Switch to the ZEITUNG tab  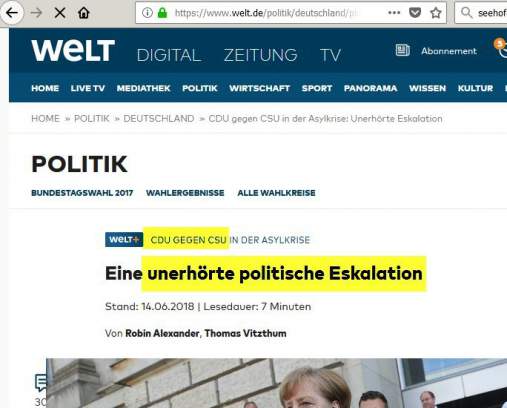coord(260,55)
